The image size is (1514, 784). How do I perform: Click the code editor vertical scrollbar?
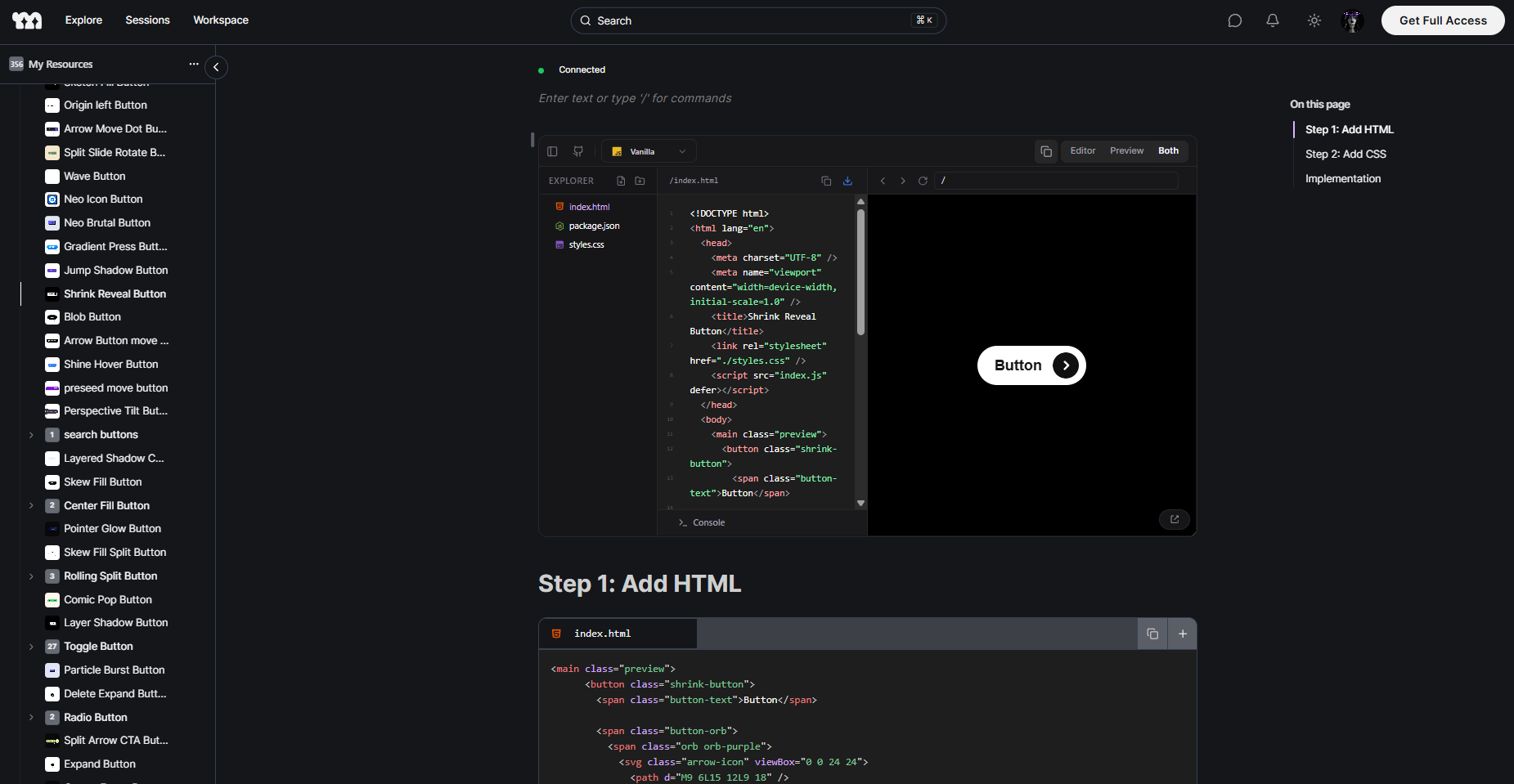(860, 272)
